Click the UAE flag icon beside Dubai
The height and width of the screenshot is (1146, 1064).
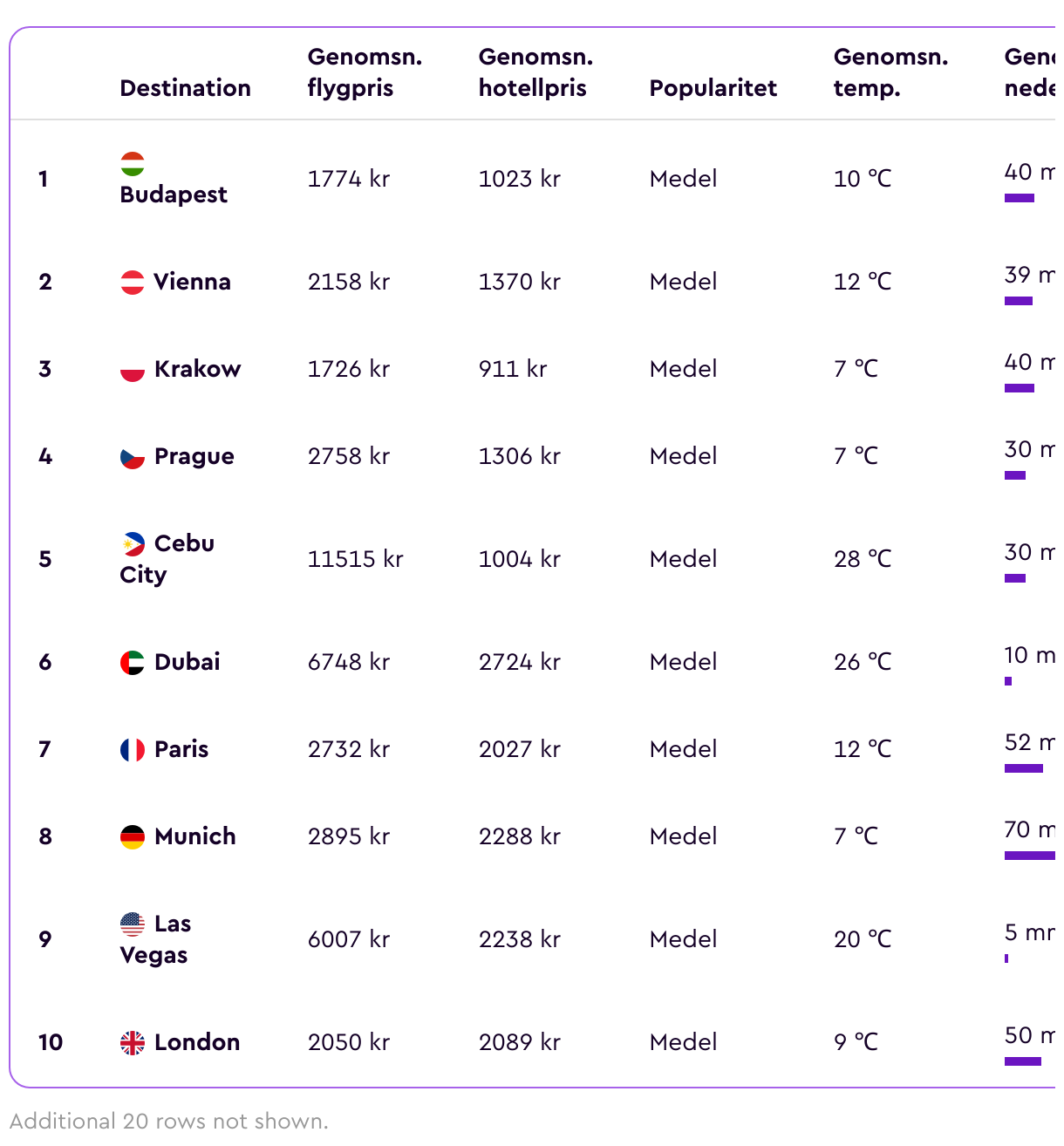(x=133, y=662)
